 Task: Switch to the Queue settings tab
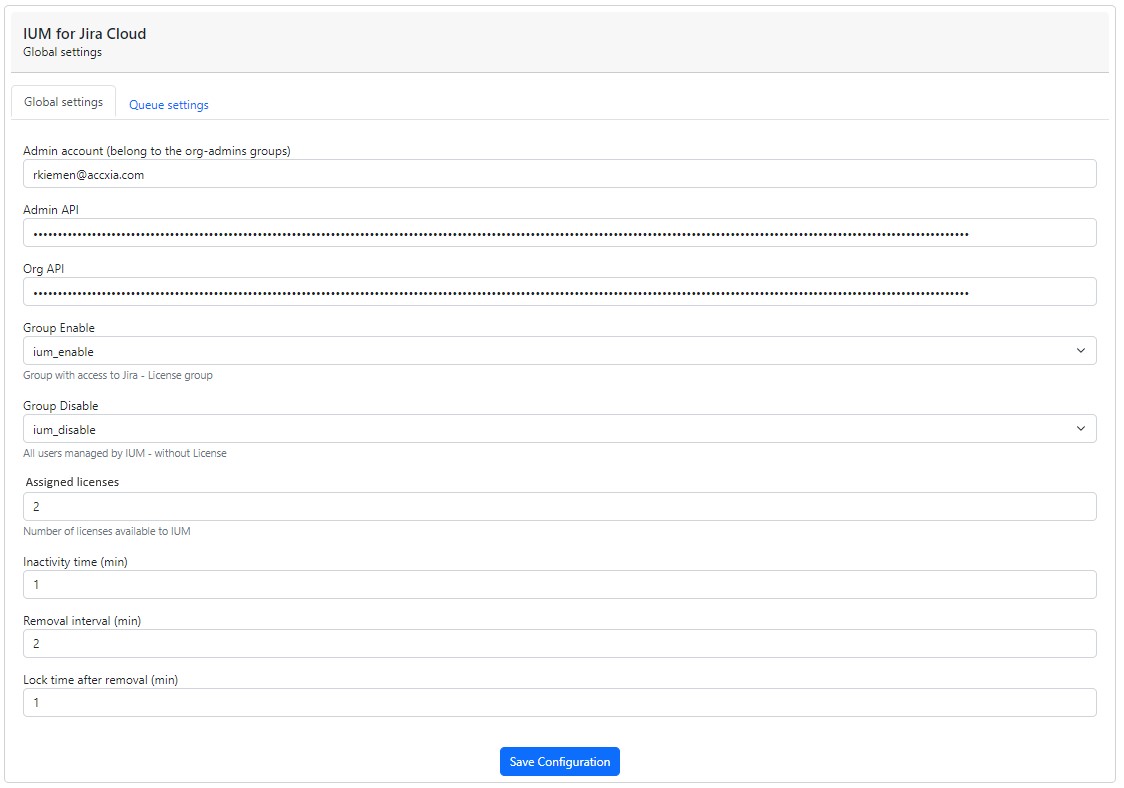tap(168, 105)
